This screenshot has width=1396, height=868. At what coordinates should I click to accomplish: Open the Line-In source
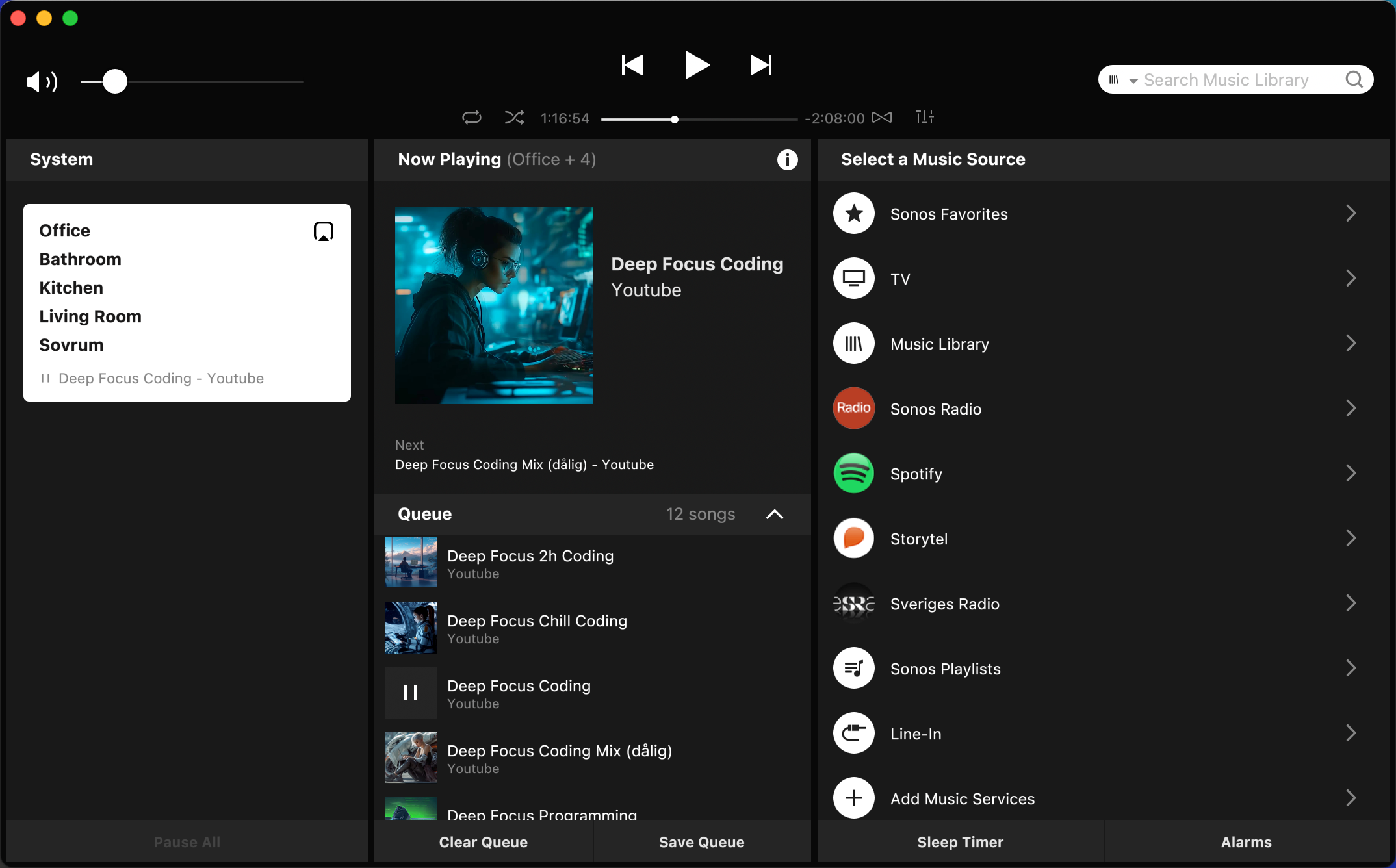(1103, 733)
